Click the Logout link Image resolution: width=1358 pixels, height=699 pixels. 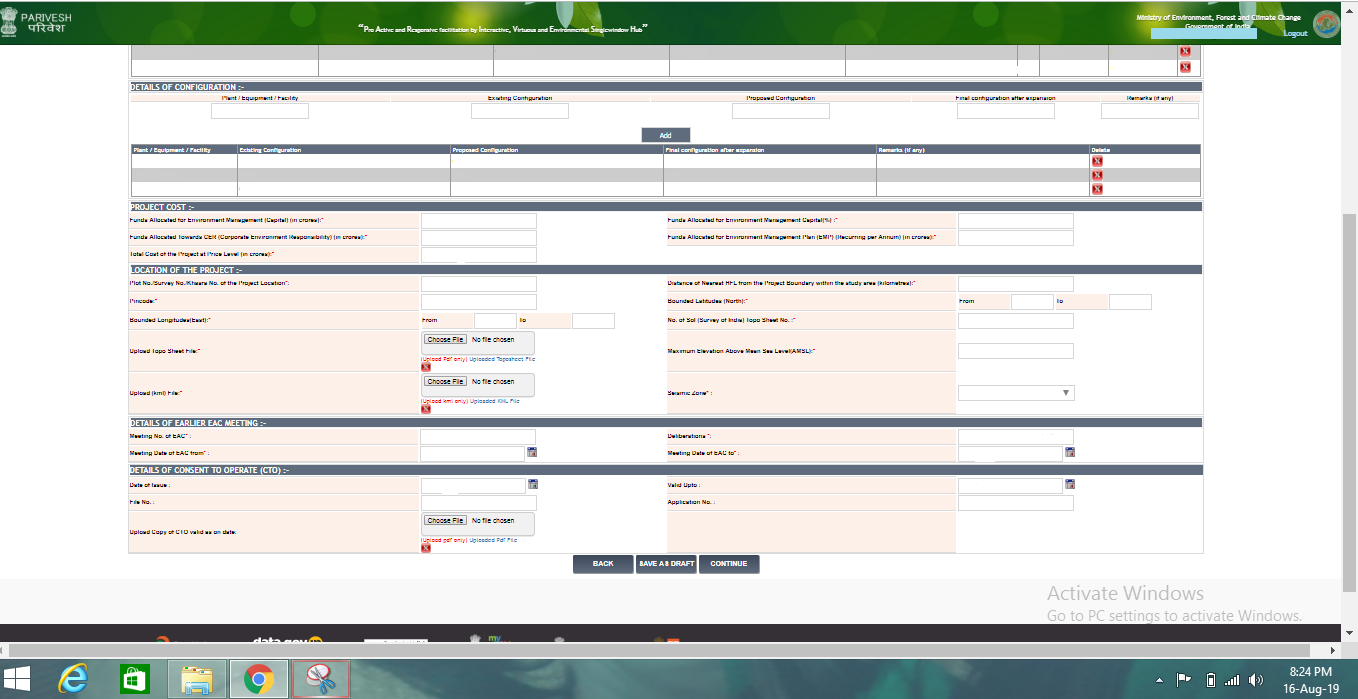(x=1295, y=34)
